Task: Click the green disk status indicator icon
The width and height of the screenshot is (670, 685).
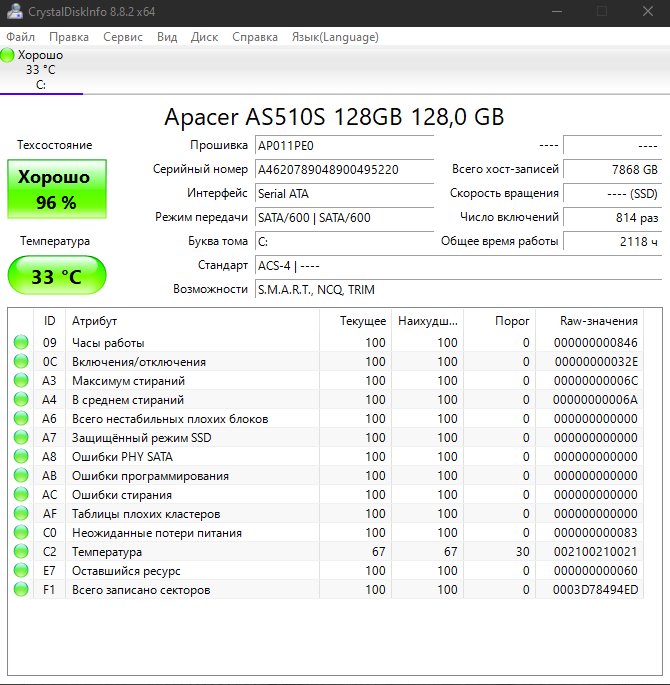Action: (x=7, y=55)
